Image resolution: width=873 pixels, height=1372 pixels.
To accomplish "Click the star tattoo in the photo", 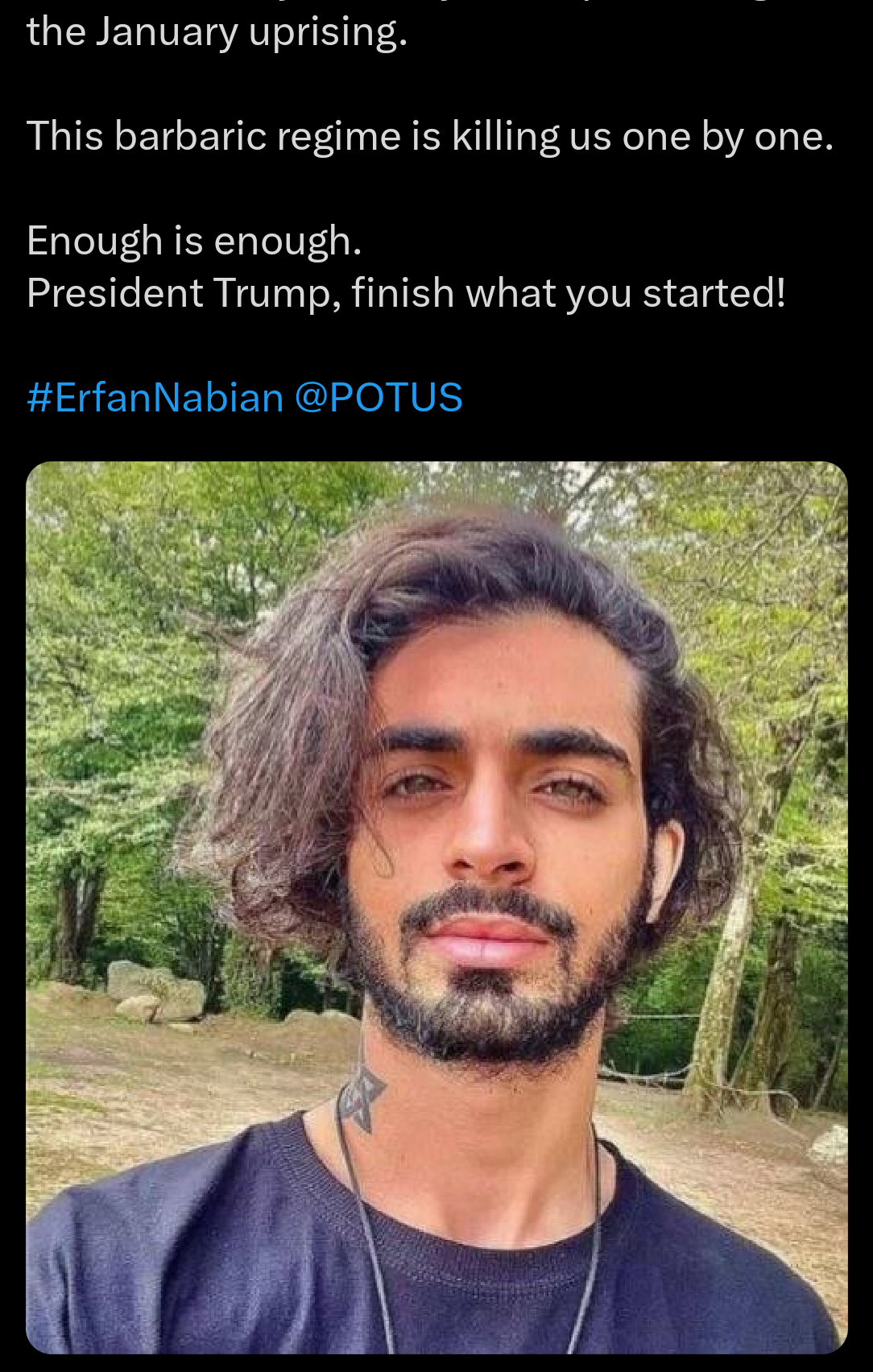I will coord(362,1097).
